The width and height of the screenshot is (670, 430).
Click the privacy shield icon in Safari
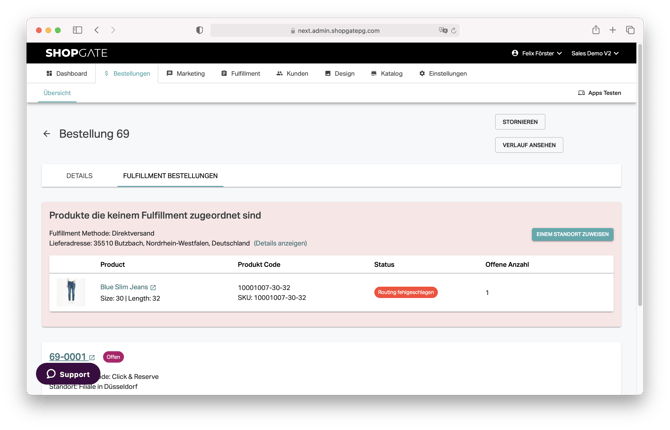coord(199,30)
